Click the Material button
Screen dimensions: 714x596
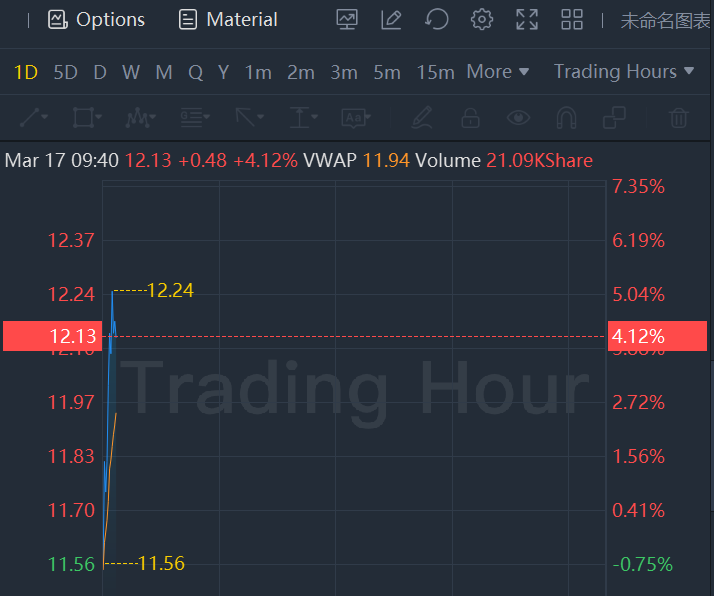pos(228,19)
